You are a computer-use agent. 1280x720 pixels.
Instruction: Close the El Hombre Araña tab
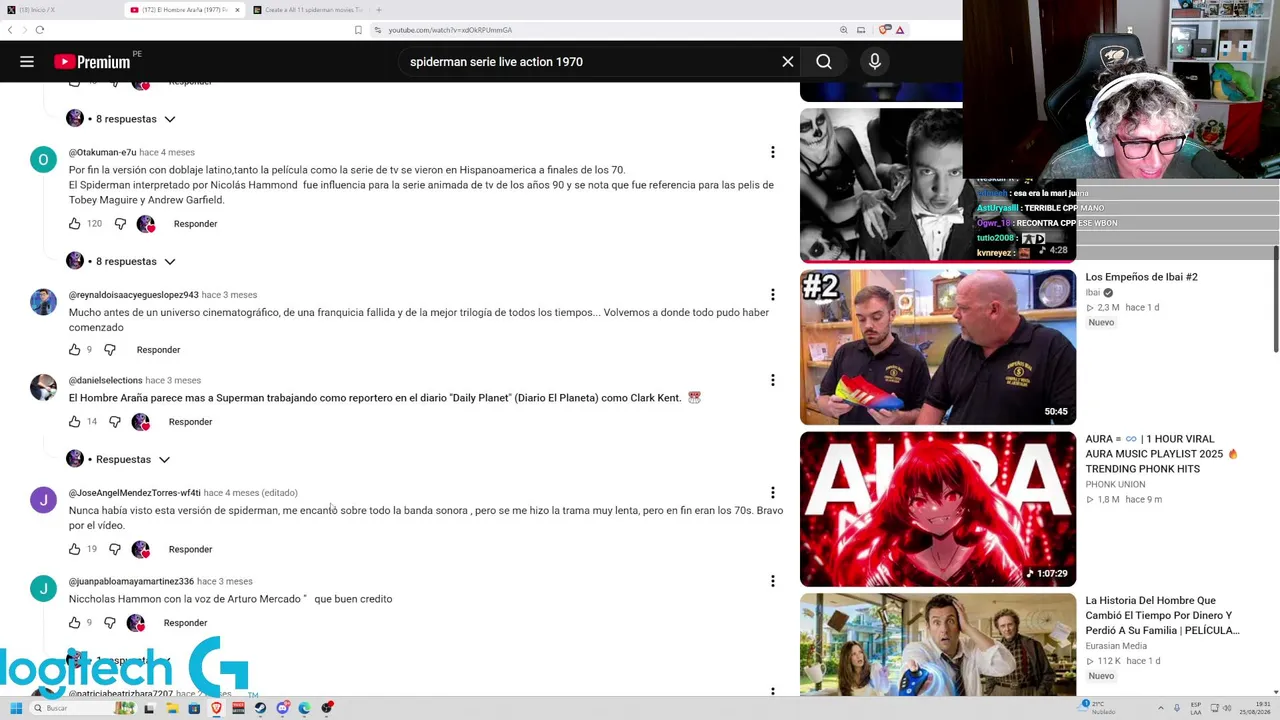point(236,10)
